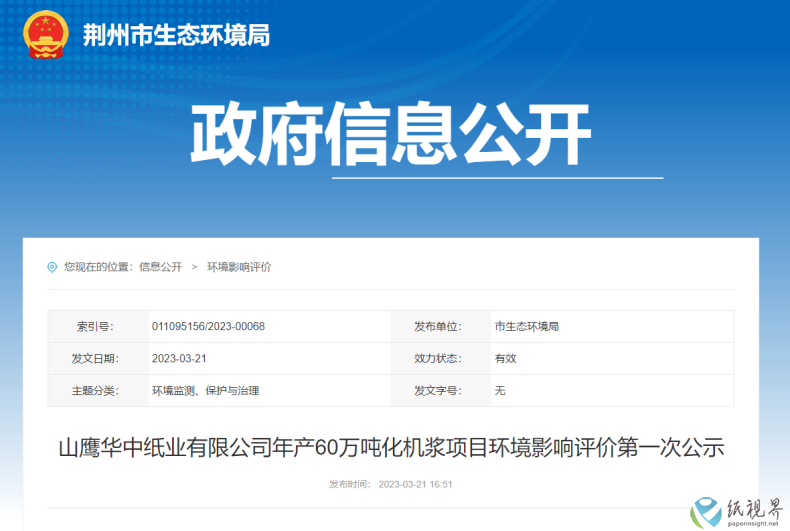This screenshot has width=790, height=531.
Task: Select the 2023-03-21 date value
Action: [x=179, y=359]
